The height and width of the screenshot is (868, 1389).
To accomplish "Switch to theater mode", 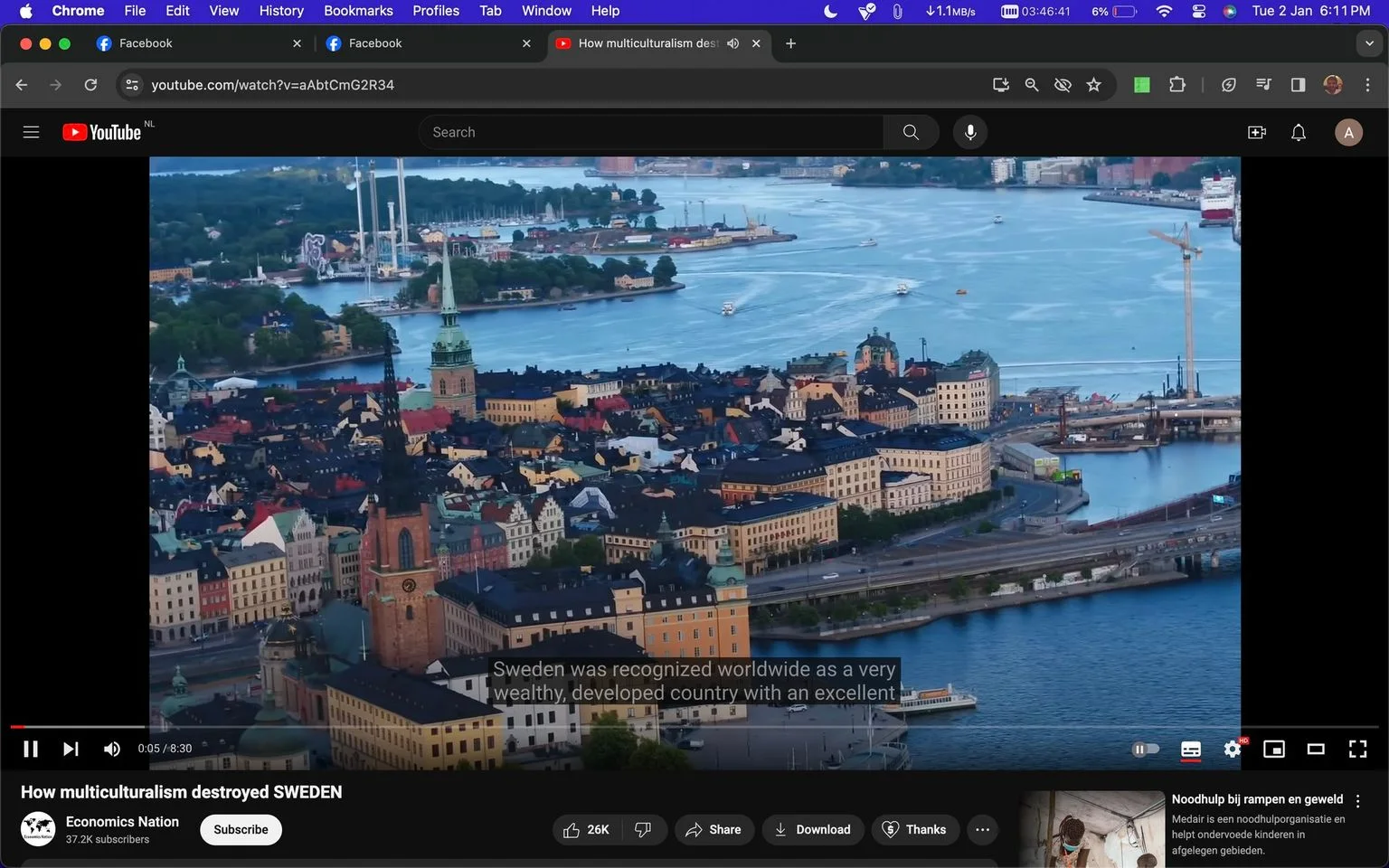I will (1316, 749).
